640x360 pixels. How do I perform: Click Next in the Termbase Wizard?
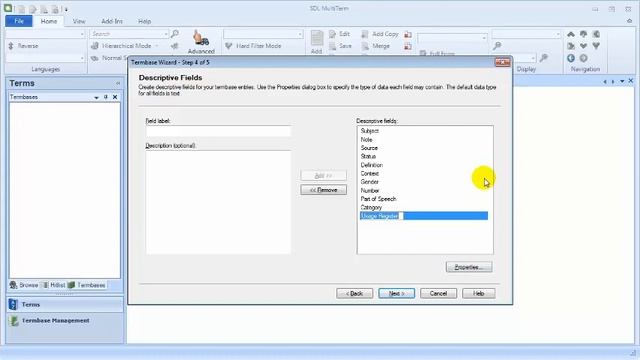tap(396, 293)
